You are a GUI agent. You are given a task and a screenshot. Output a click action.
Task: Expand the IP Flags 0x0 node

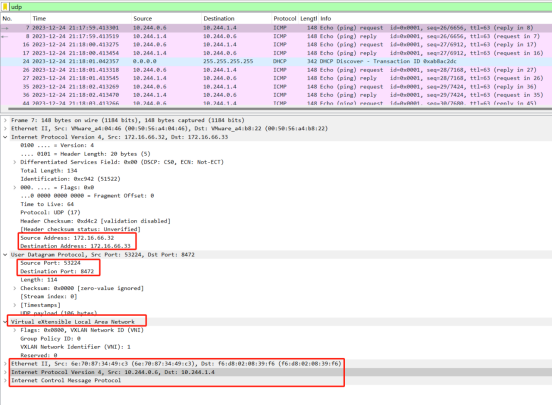click(14, 188)
